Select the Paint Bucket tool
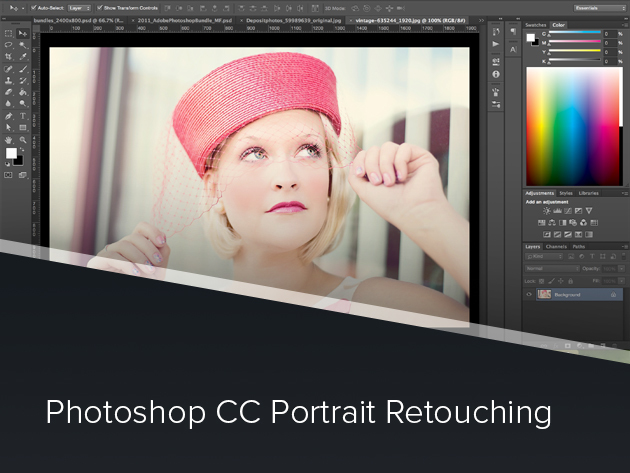The width and height of the screenshot is (630, 473). (x=23, y=92)
